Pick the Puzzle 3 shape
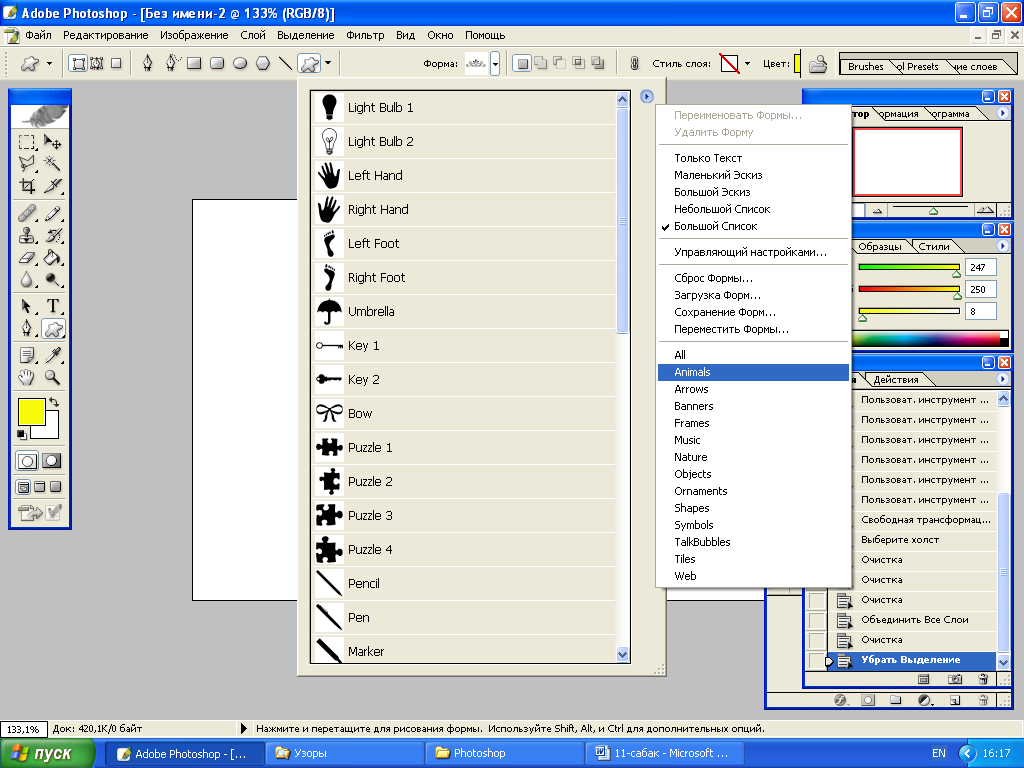This screenshot has width=1024, height=768. (464, 515)
